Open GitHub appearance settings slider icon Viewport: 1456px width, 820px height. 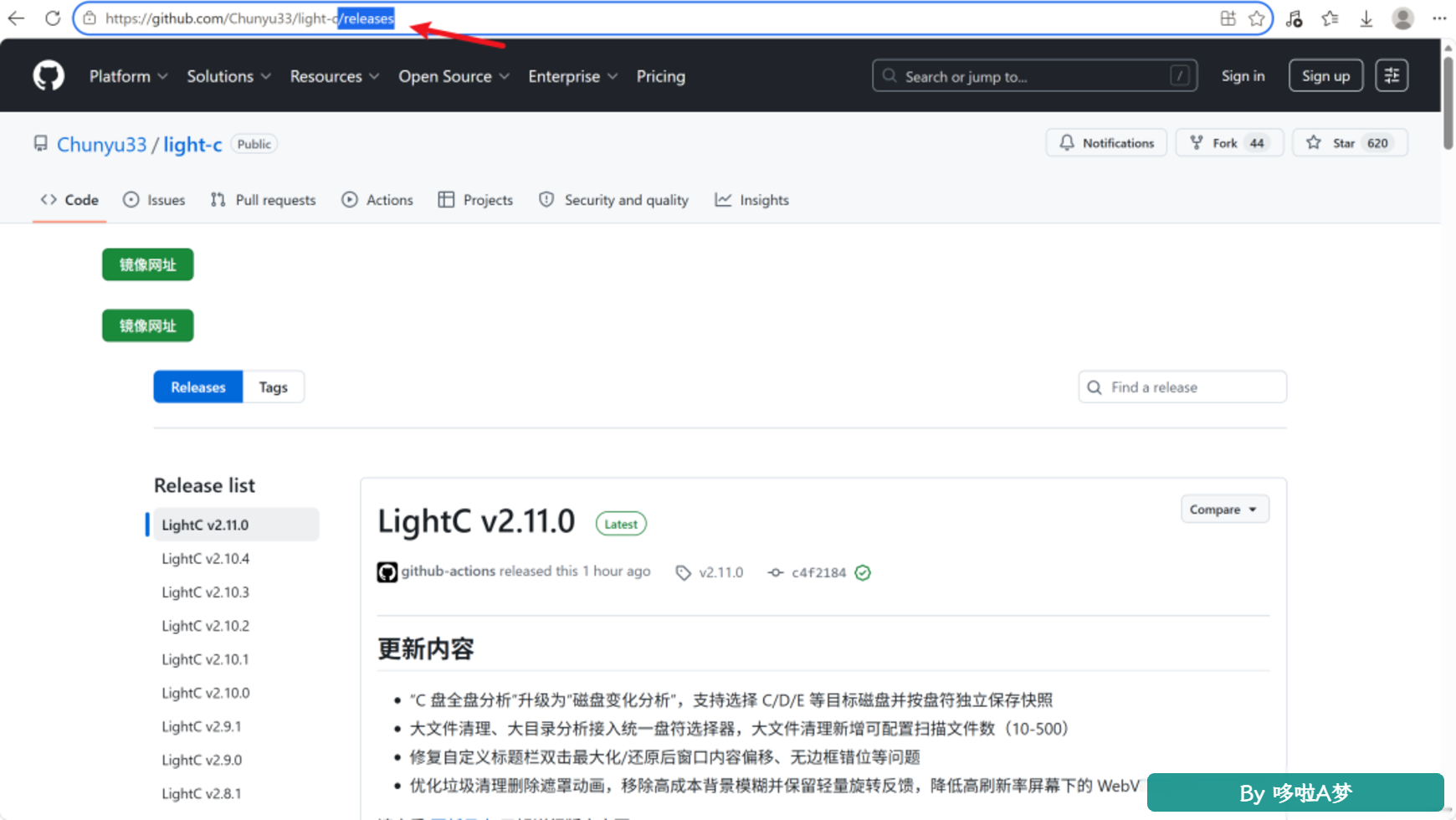pyautogui.click(x=1392, y=75)
